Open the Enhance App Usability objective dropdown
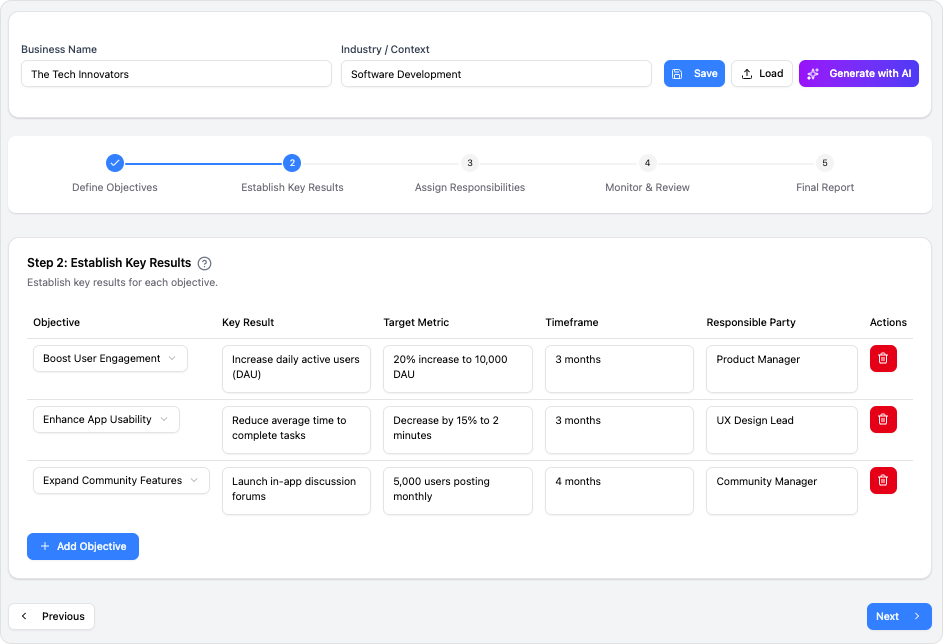The width and height of the screenshot is (943, 644). pyautogui.click(x=106, y=419)
